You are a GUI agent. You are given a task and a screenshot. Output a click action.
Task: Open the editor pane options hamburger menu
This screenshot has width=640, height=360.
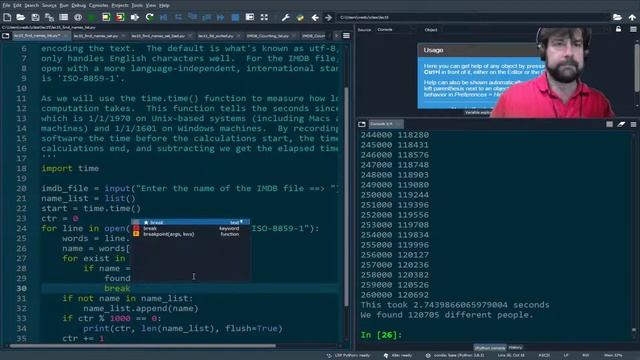coord(346,36)
